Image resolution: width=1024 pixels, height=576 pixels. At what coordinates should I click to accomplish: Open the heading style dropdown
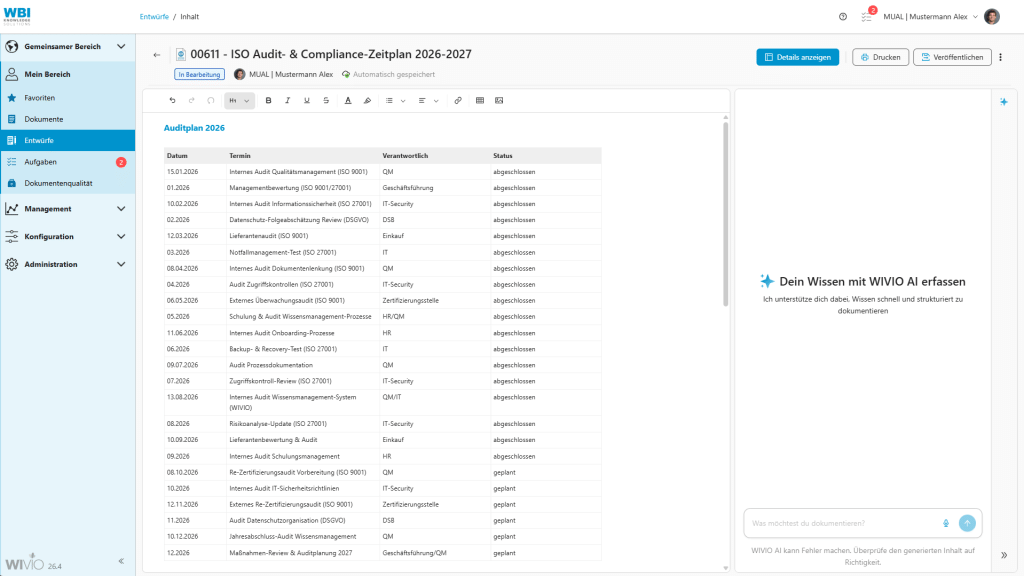pyautogui.click(x=239, y=101)
